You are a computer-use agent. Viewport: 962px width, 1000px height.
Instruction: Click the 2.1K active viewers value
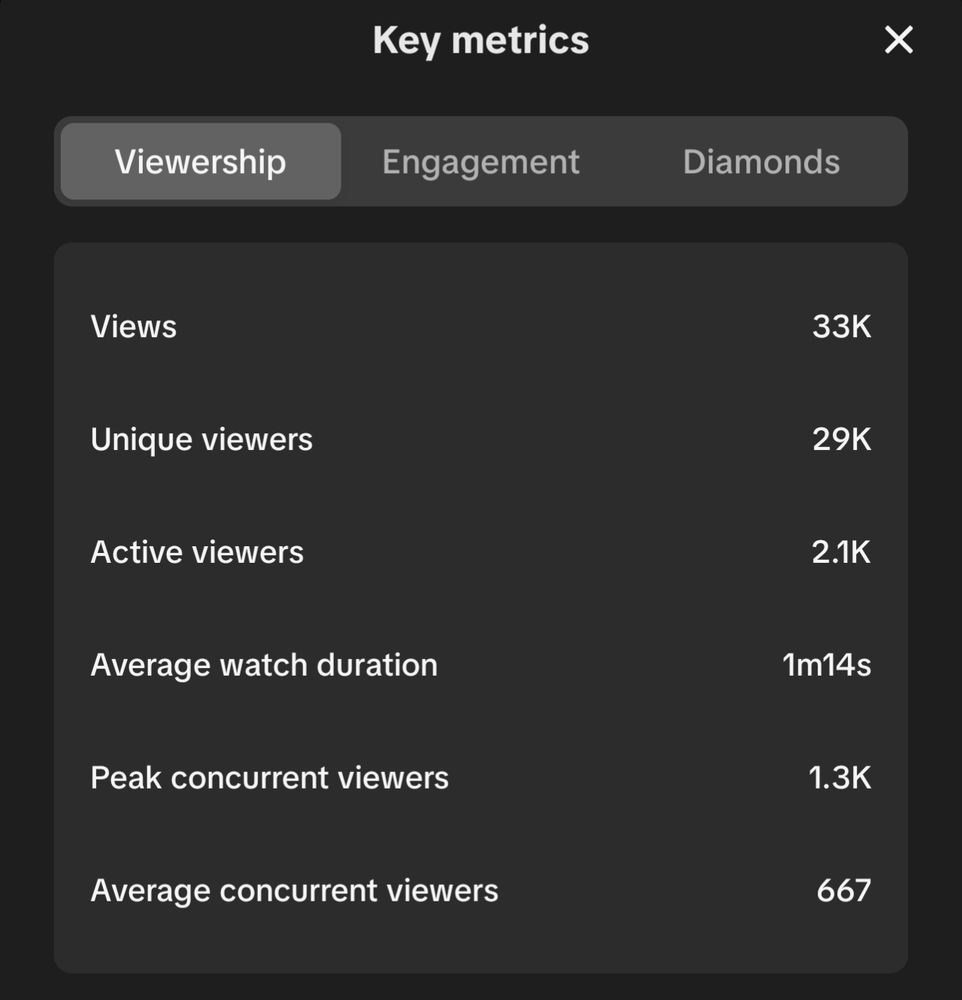point(841,553)
